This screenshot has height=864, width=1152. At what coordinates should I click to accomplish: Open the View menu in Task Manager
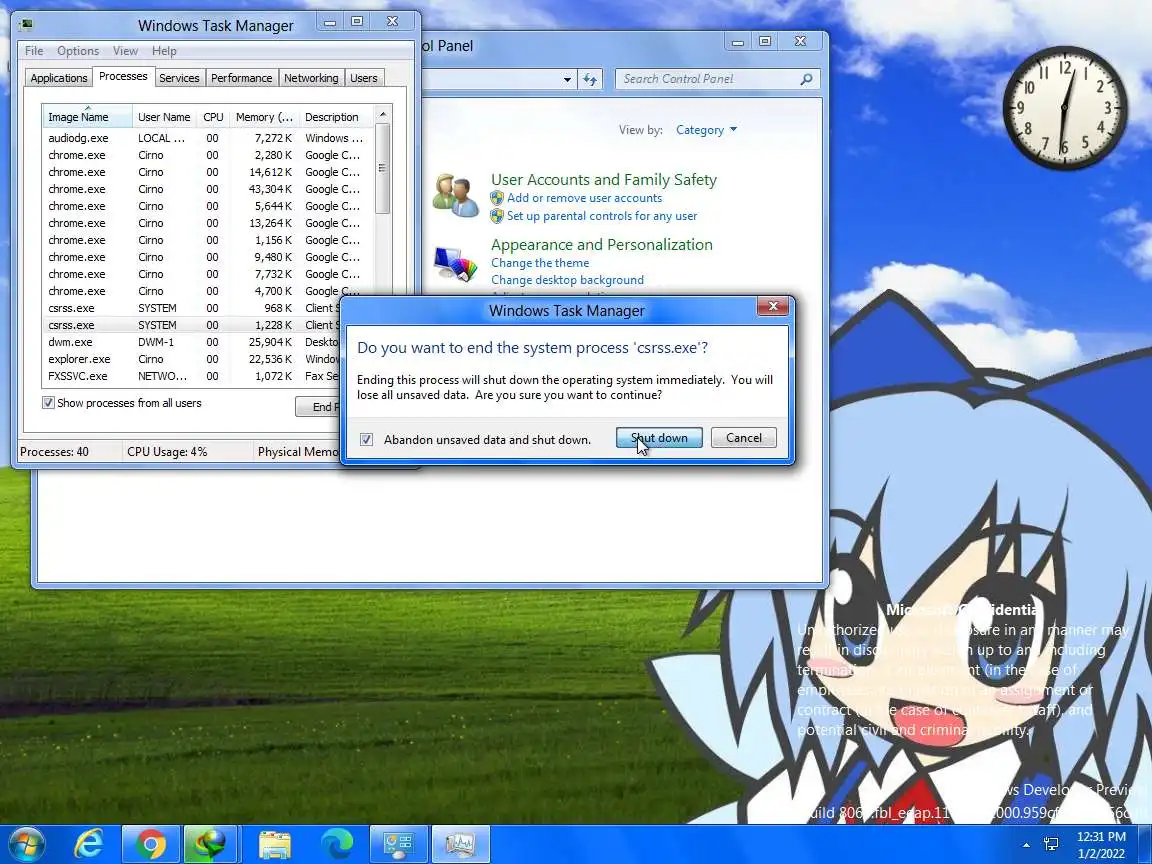(x=125, y=51)
